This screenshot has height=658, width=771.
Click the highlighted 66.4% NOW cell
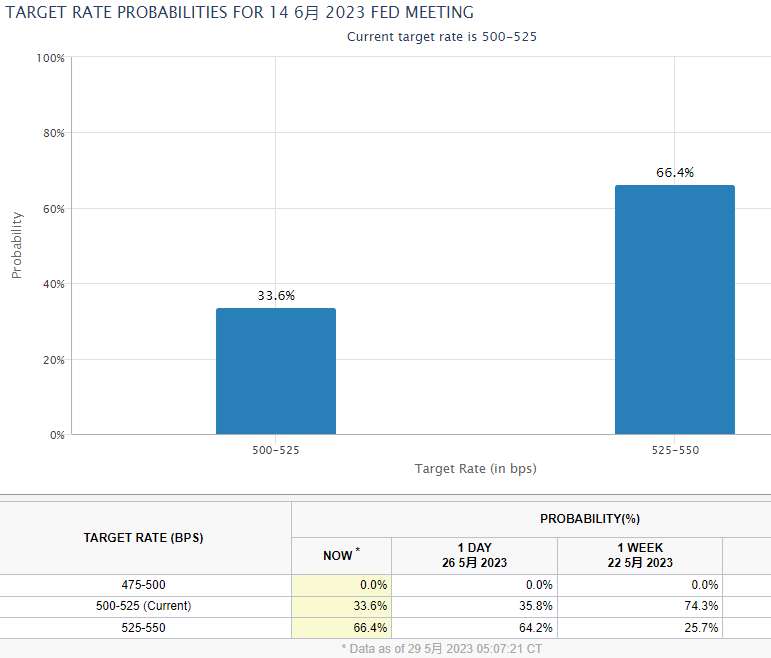coord(341,628)
